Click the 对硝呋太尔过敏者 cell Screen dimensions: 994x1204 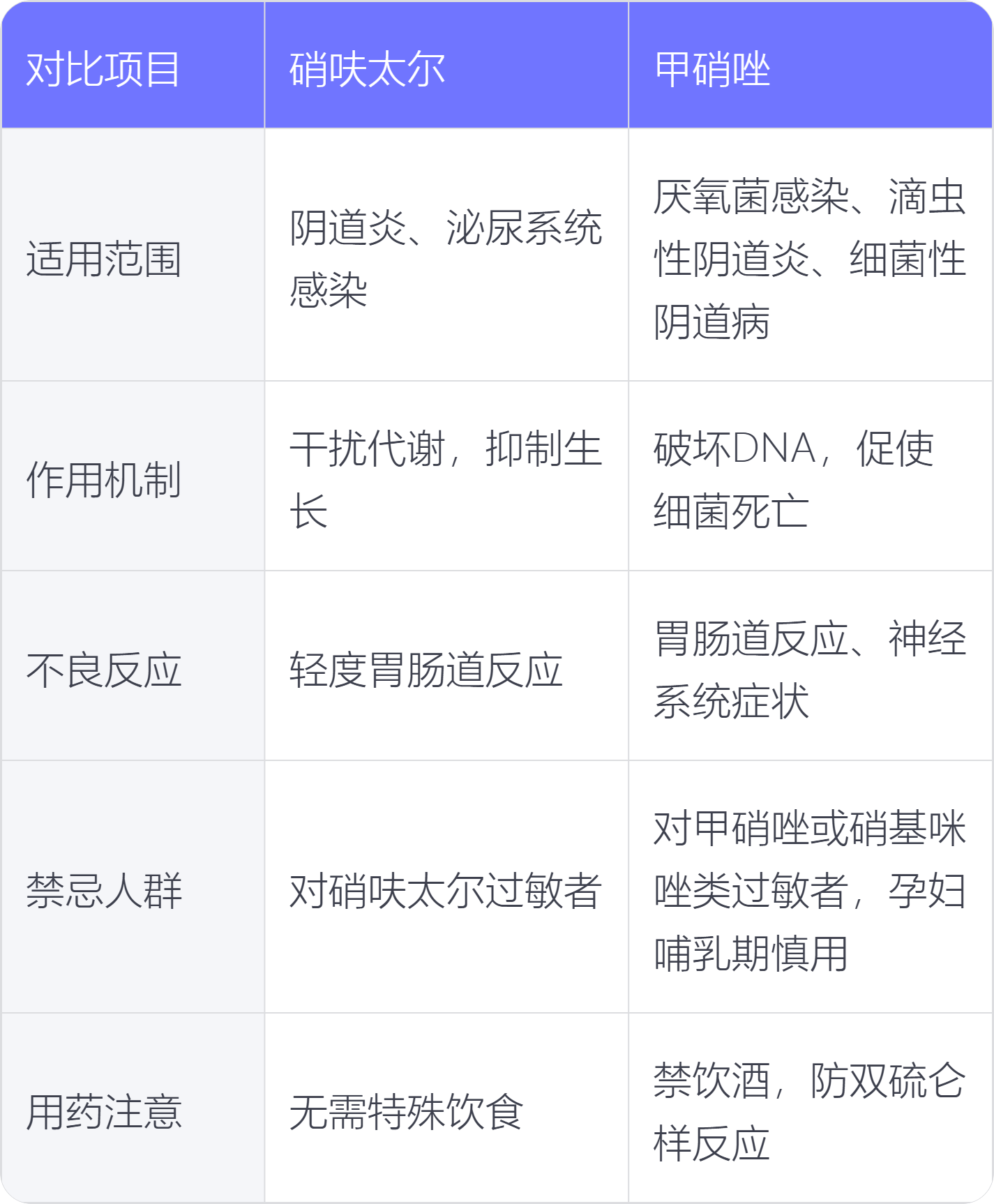(446, 887)
